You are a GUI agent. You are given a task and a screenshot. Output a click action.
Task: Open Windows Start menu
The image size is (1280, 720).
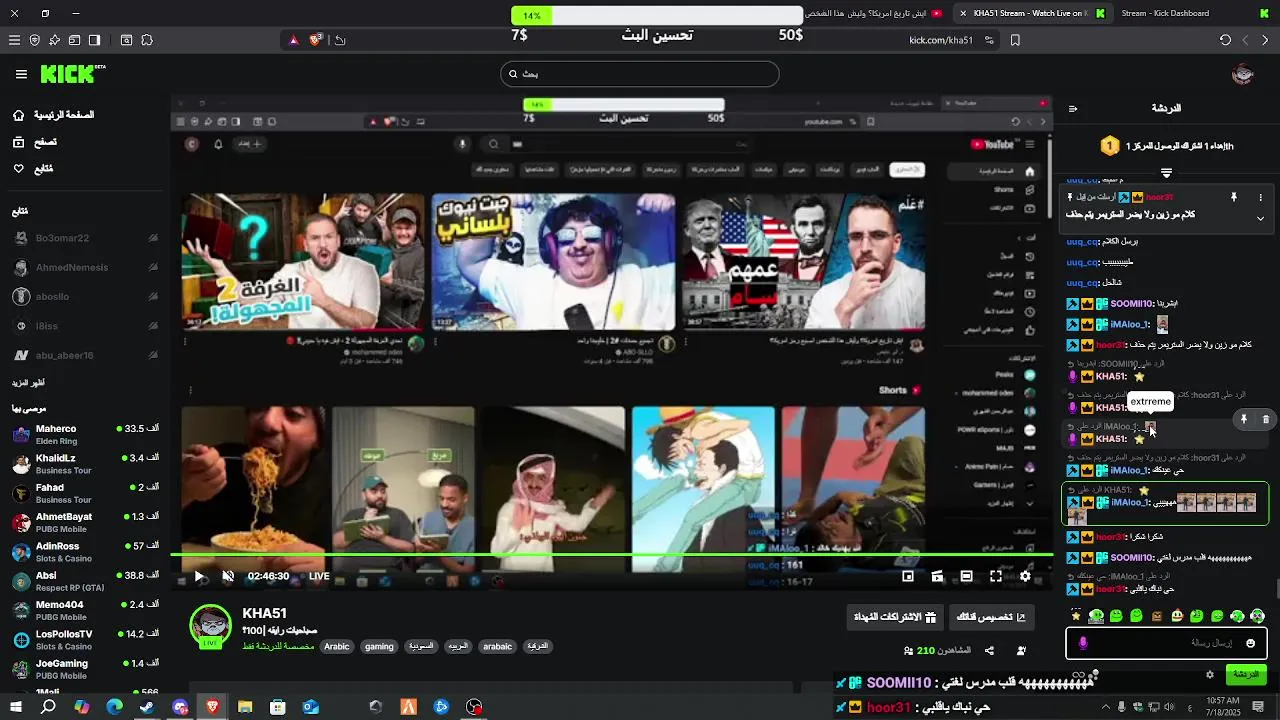(15, 707)
